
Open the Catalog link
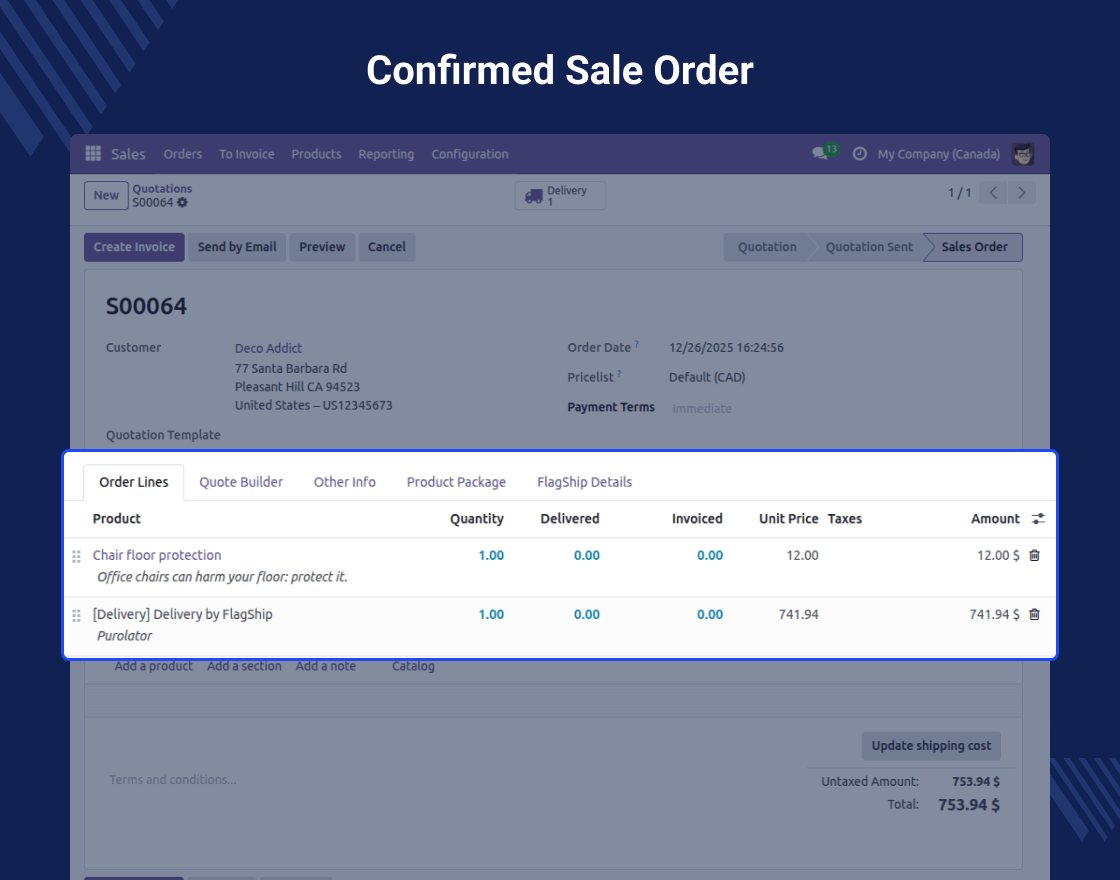(413, 666)
